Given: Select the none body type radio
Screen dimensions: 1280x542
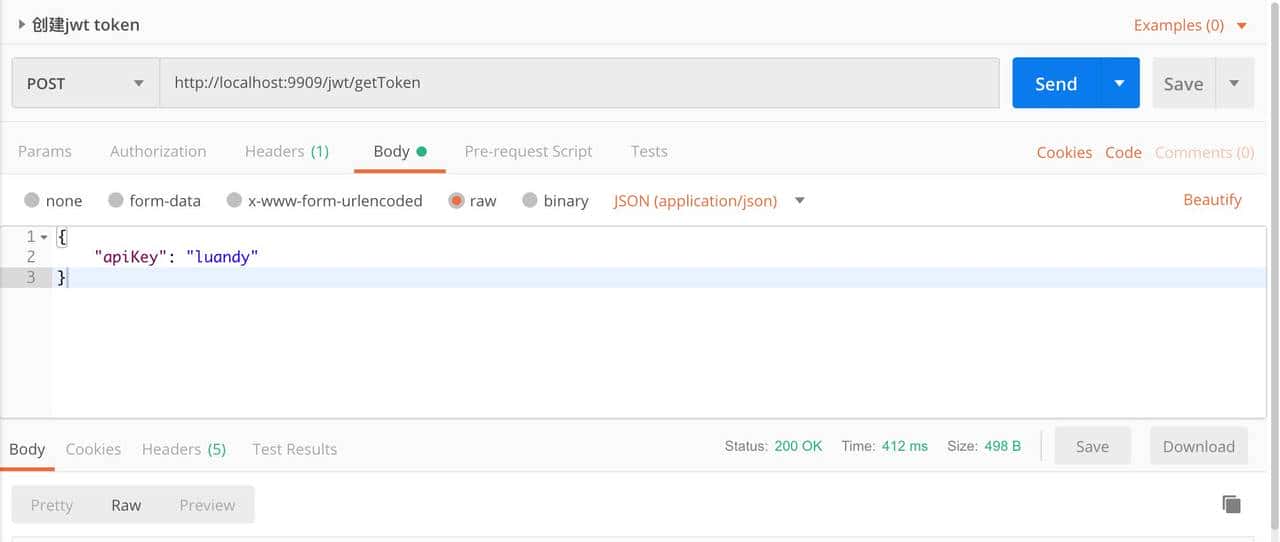Looking at the screenshot, I should [32, 200].
